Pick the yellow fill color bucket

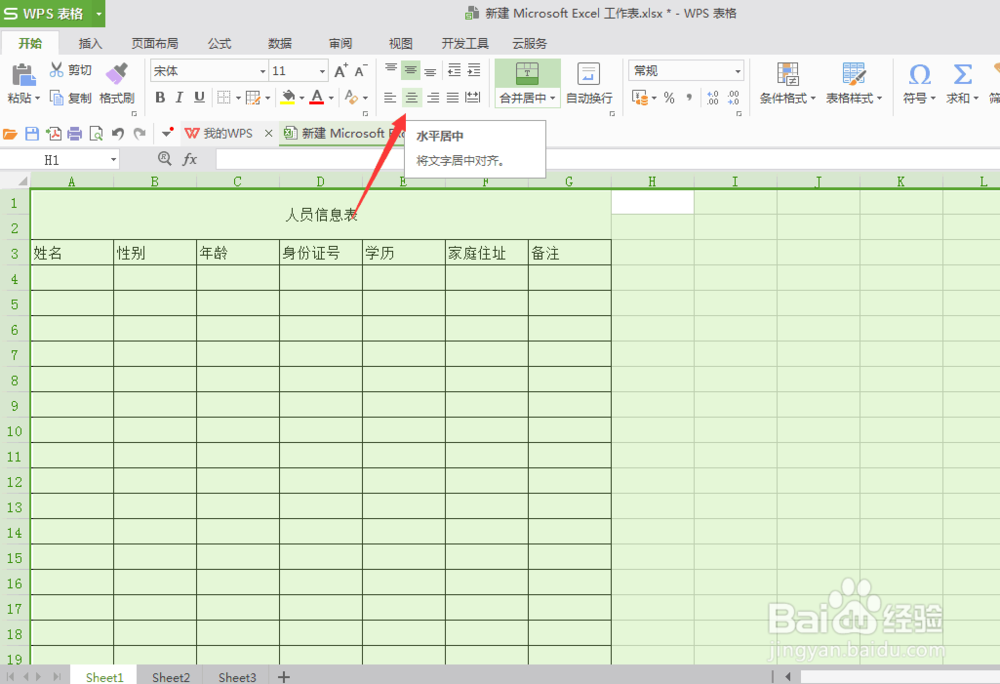[x=288, y=97]
